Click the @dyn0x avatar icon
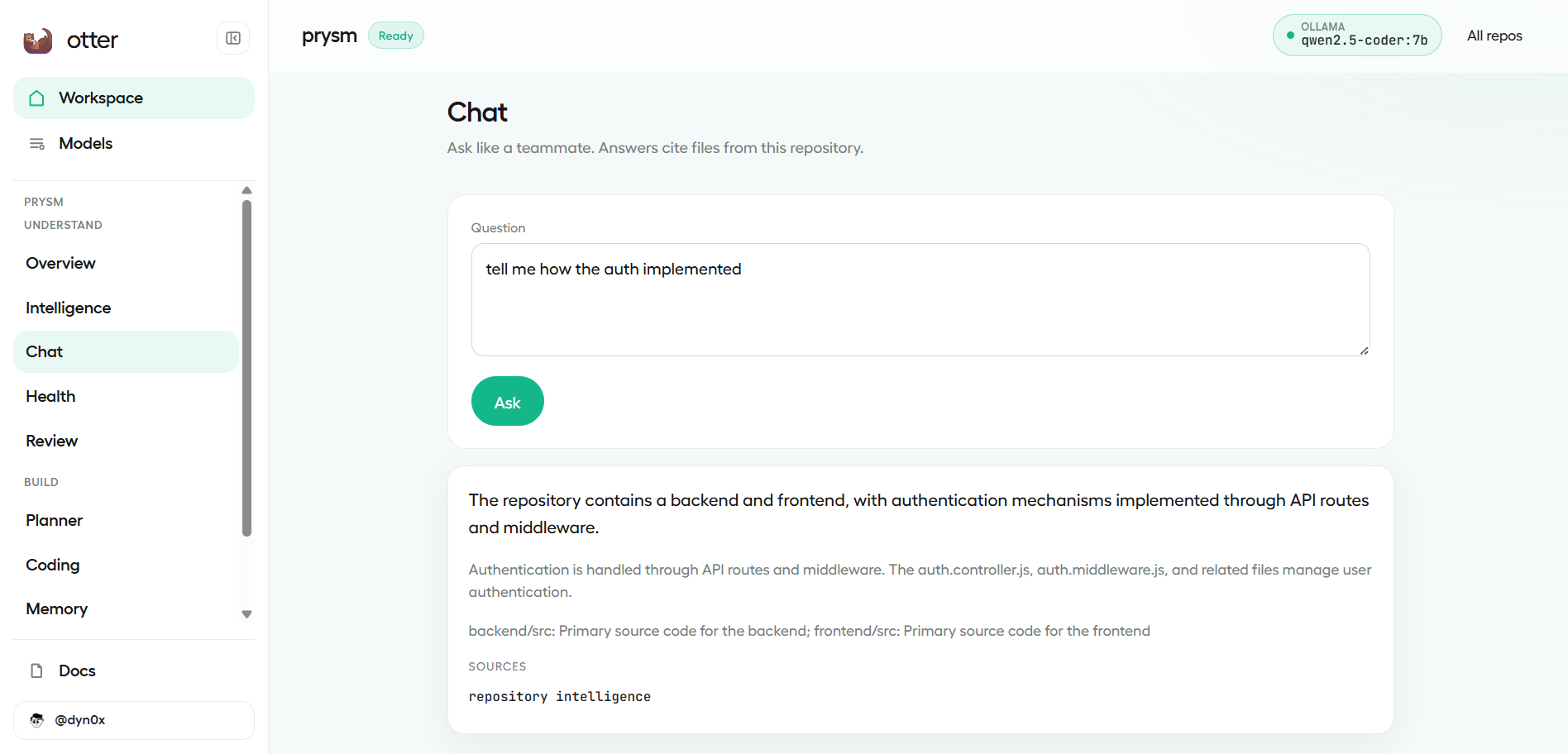Viewport: 1568px width, 754px height. [36, 720]
